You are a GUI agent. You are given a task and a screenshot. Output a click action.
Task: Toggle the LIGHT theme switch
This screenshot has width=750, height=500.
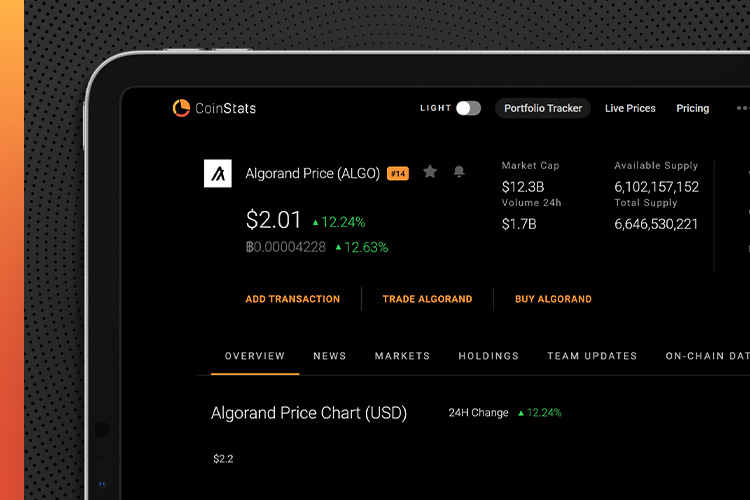(468, 108)
